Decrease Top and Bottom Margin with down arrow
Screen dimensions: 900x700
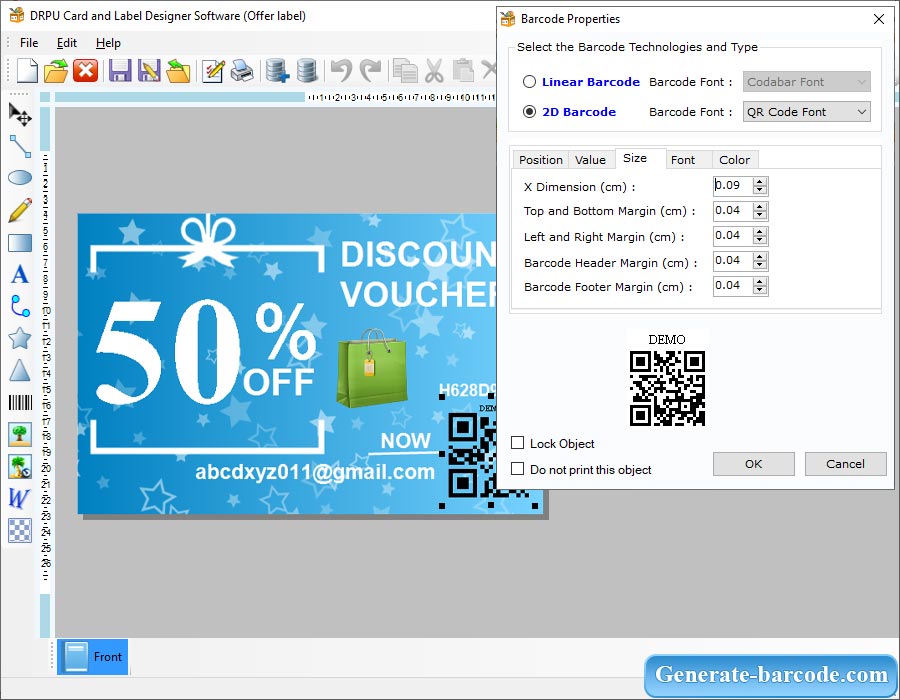(x=760, y=215)
